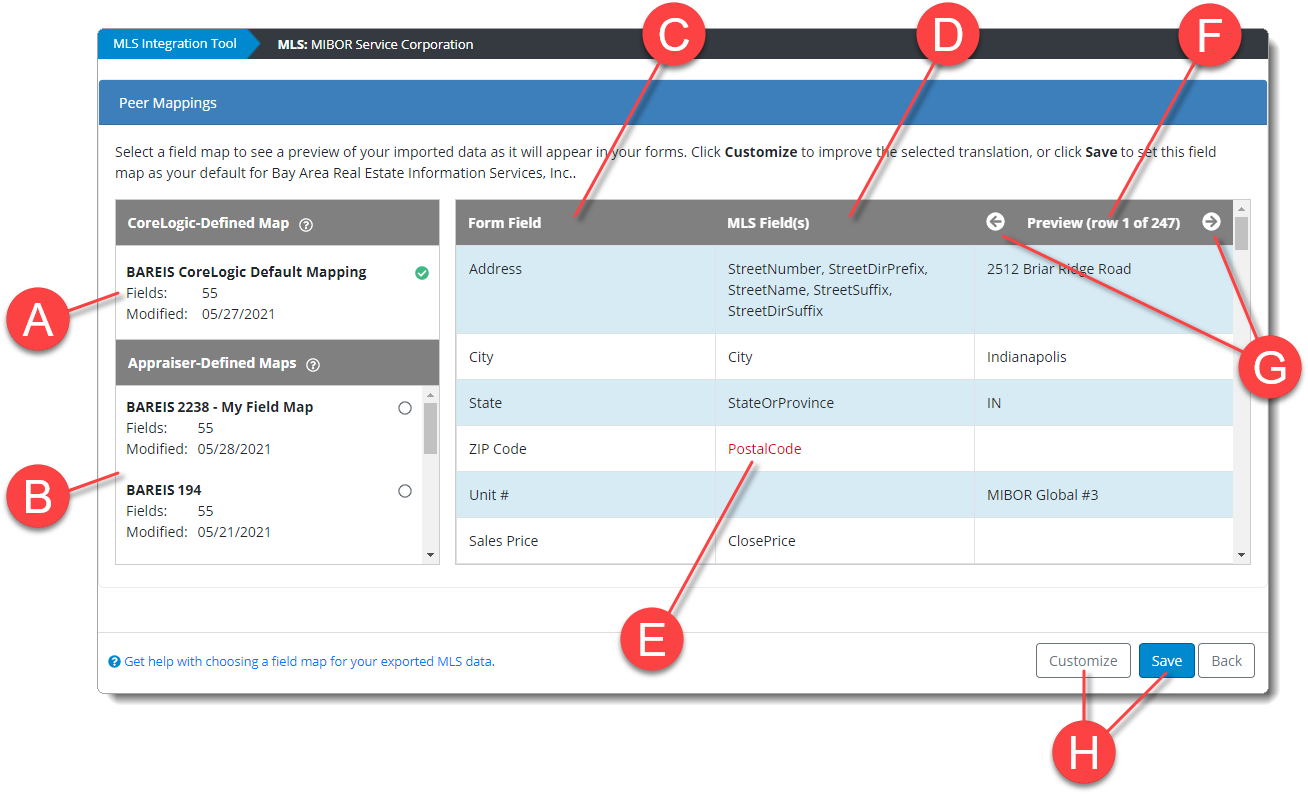This screenshot has width=1308, height=794.
Task: Click the red PostalCode MLS field
Action: [x=764, y=449]
